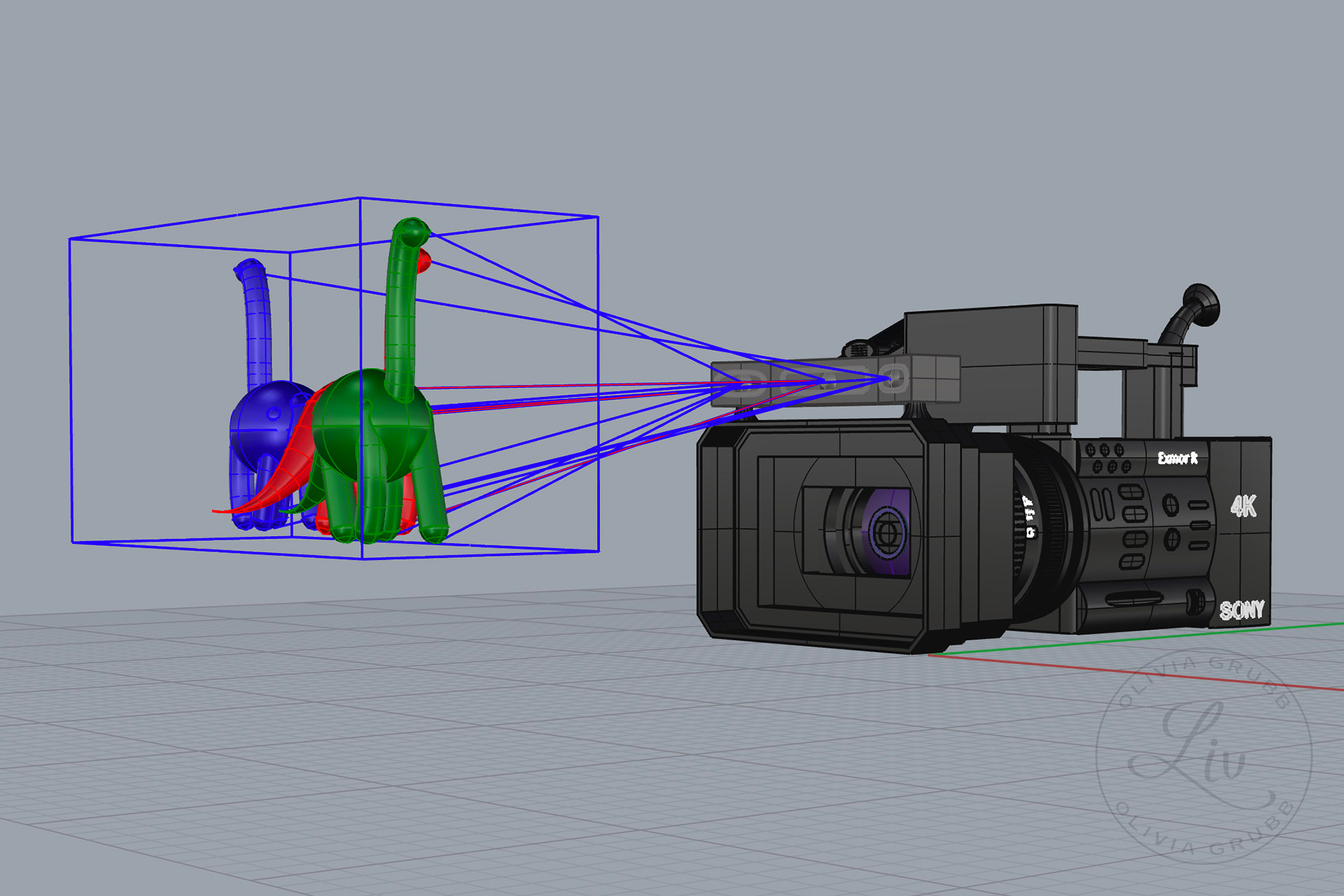Click the purple camera lens glass
The image size is (1344, 896).
888,533
